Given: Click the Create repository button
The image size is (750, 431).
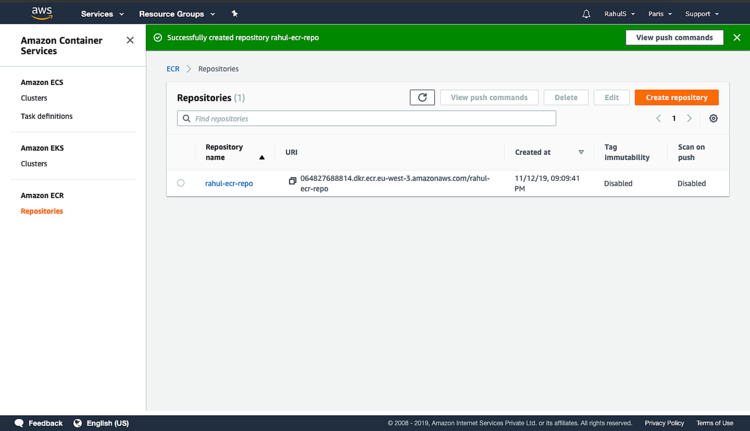Looking at the screenshot, I should pos(676,97).
